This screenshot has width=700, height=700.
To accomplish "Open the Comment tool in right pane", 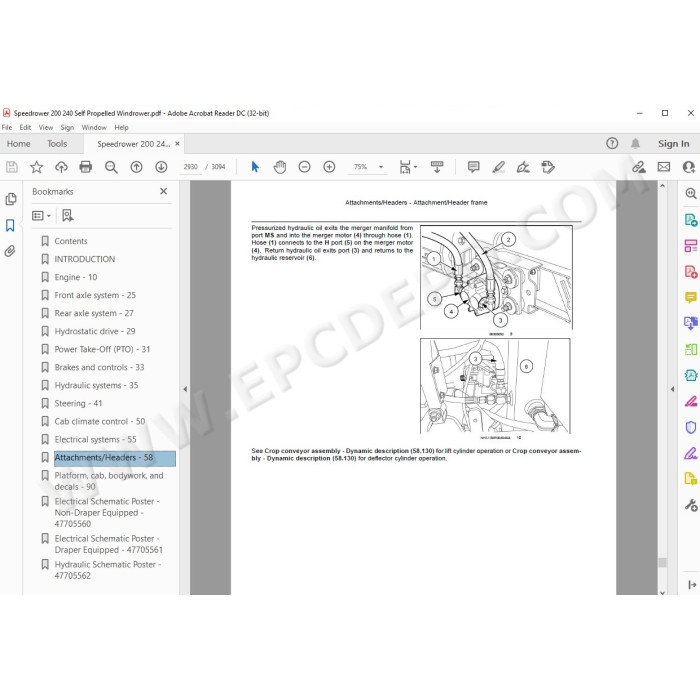I will [691, 297].
